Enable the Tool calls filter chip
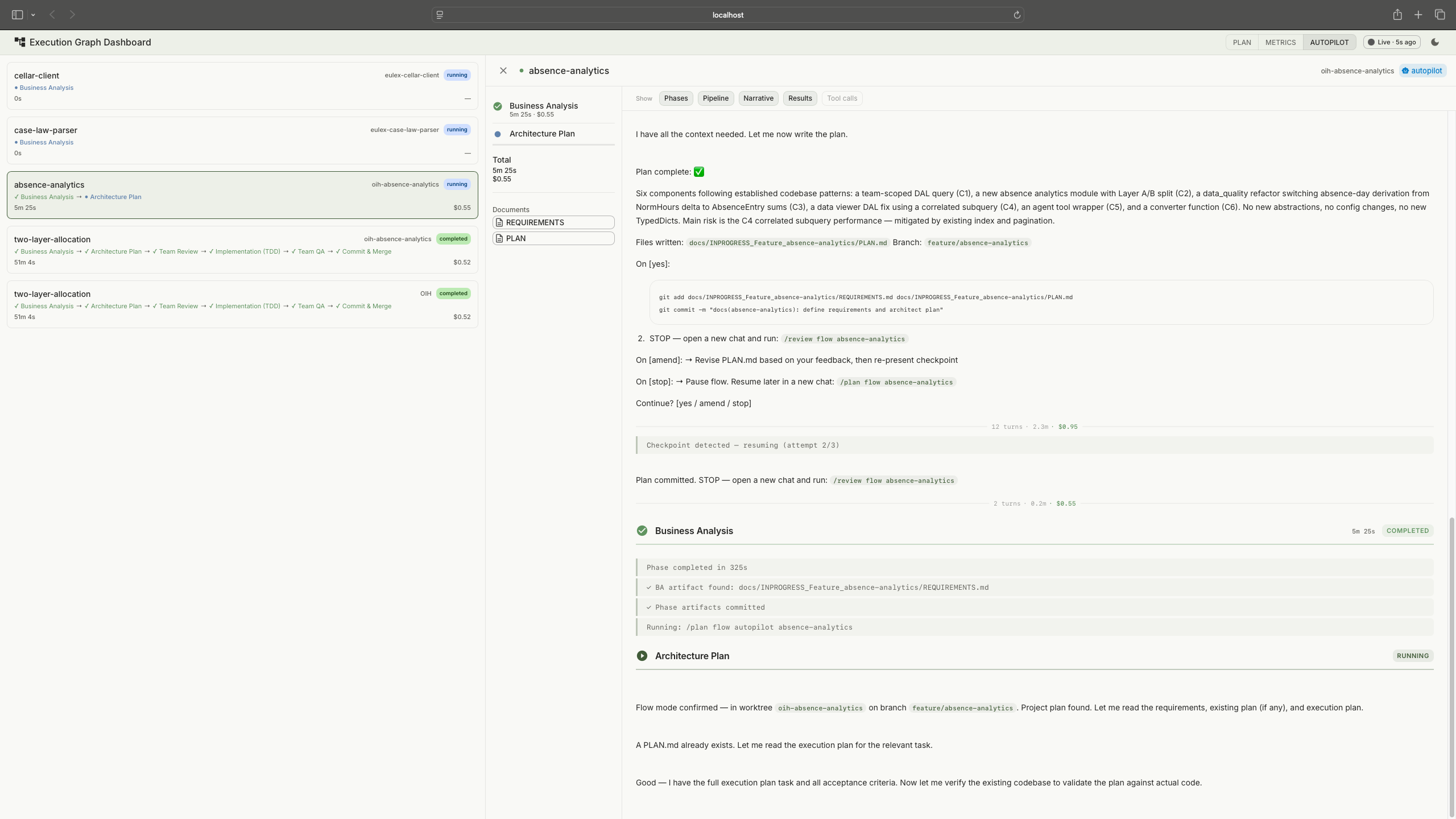The height and width of the screenshot is (819, 1456). tap(842, 98)
